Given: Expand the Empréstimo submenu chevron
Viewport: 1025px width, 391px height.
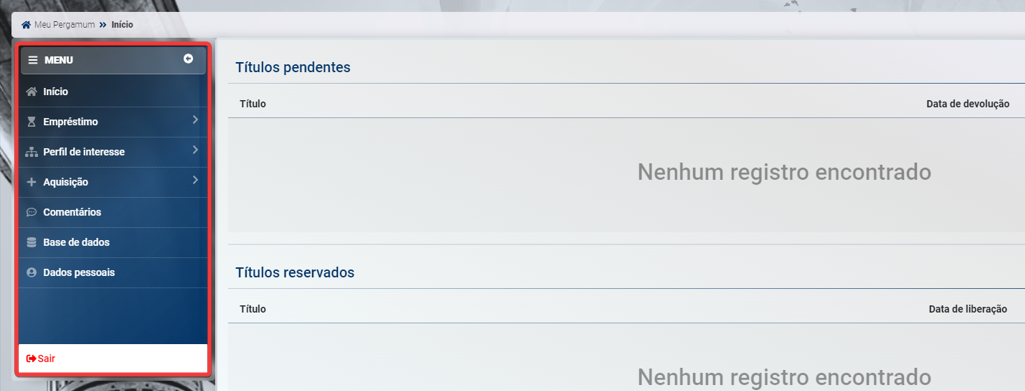Looking at the screenshot, I should [195, 120].
